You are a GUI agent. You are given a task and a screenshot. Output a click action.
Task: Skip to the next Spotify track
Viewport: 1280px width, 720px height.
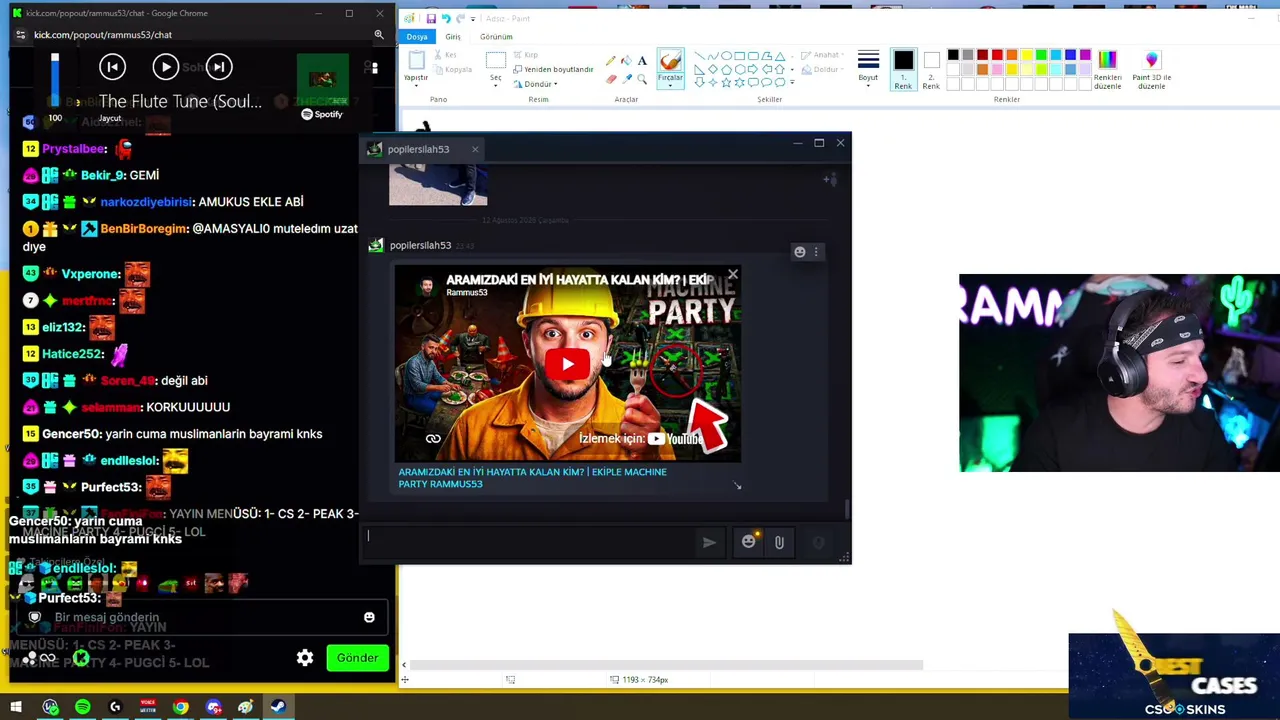(x=219, y=67)
